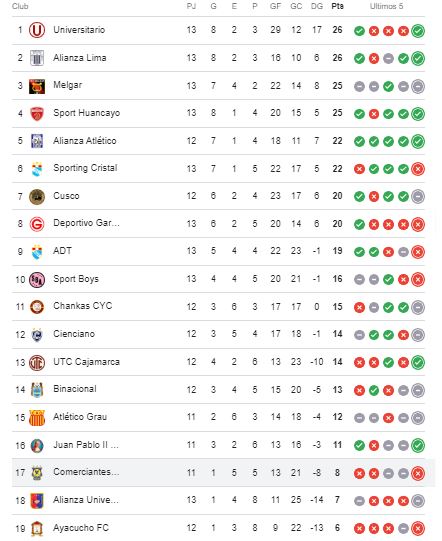Select the Sport Huancayo red shield icon
442x541 pixels.
(x=37, y=114)
